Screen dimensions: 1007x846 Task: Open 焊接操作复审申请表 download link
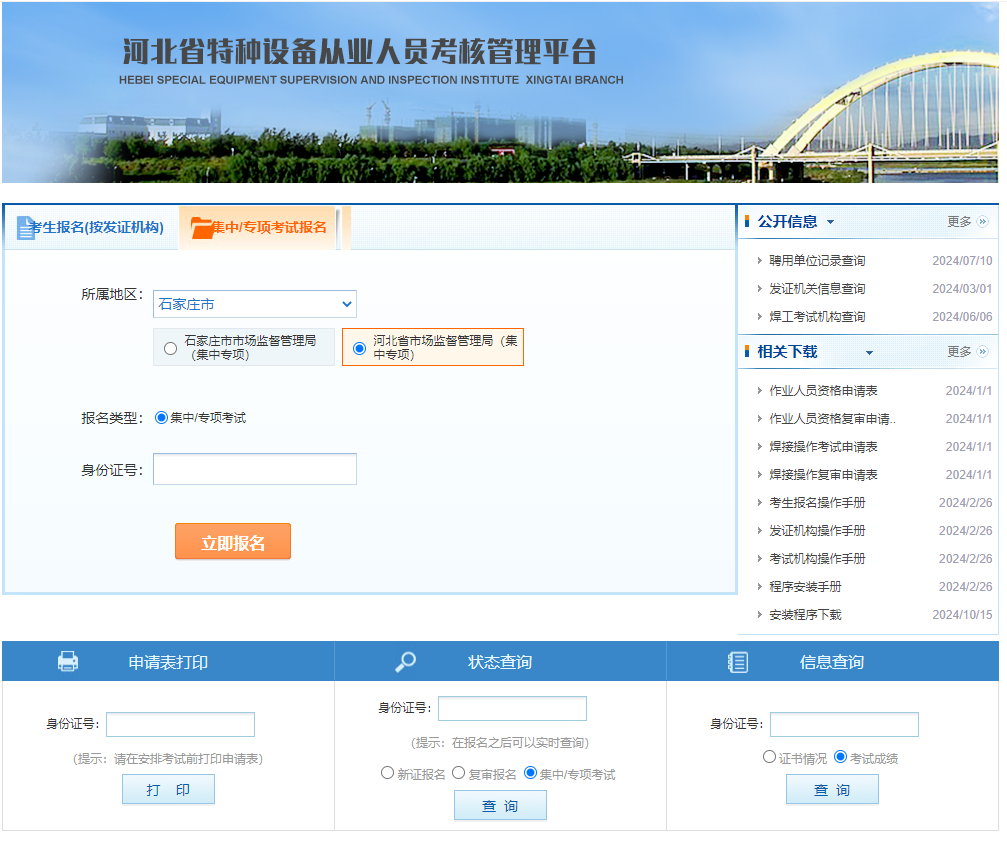pyautogui.click(x=823, y=475)
